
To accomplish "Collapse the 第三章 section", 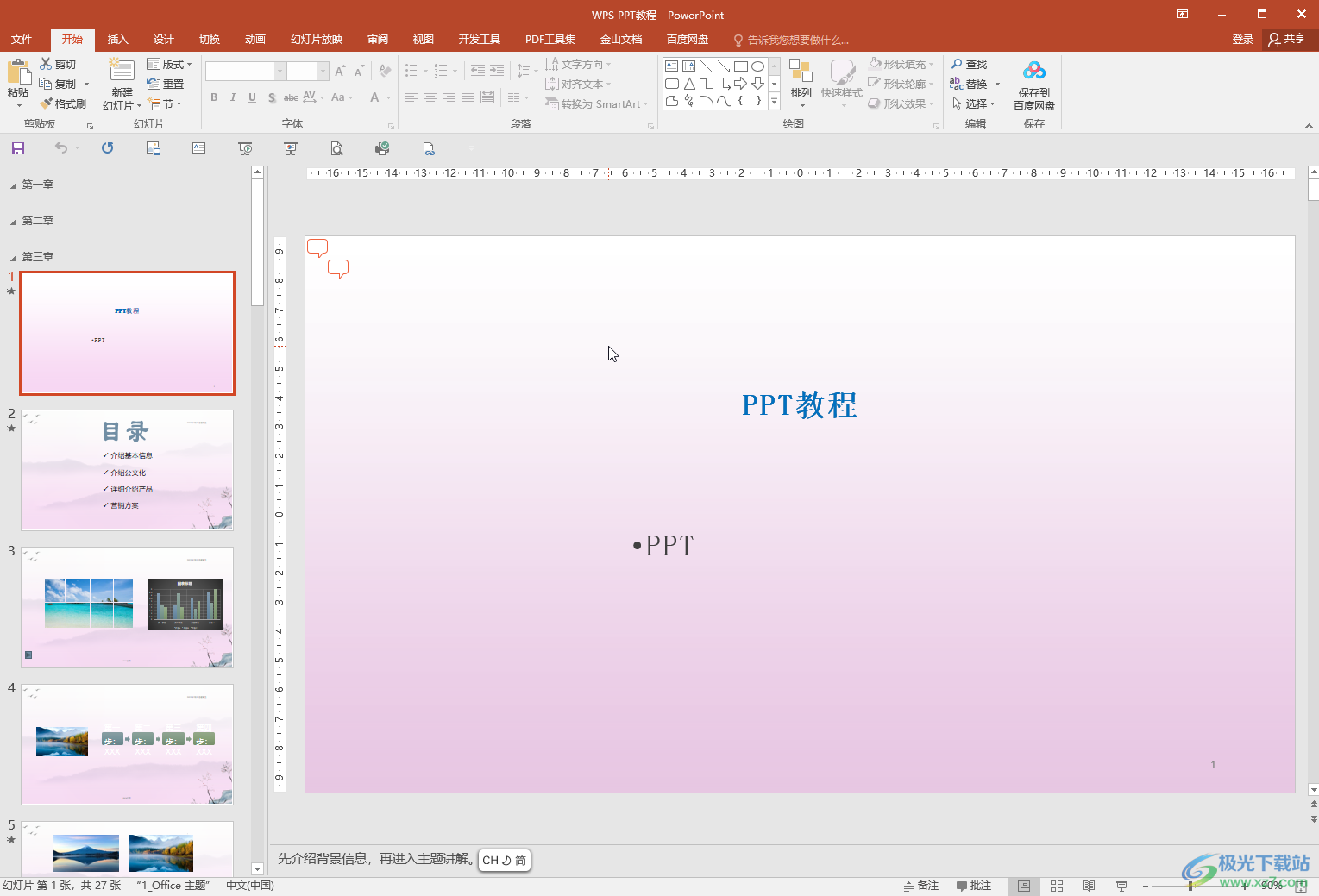I will point(13,258).
